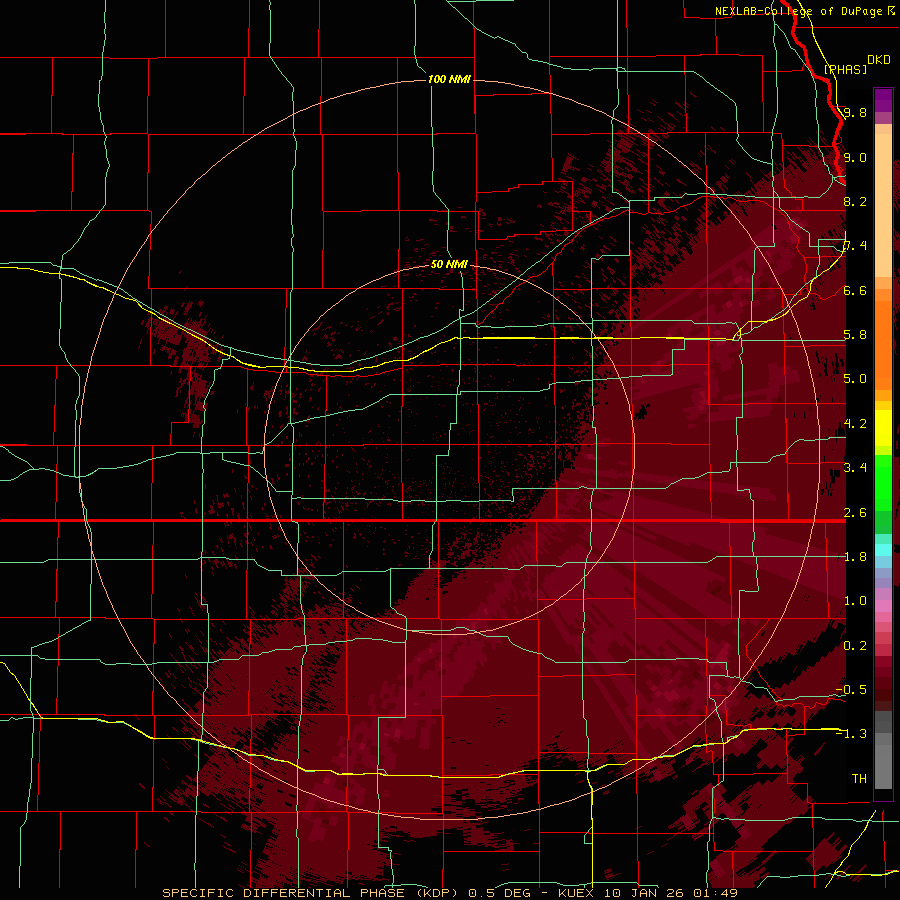900x900 pixels.
Task: Click the -1.3 scale value
Action: (851, 734)
